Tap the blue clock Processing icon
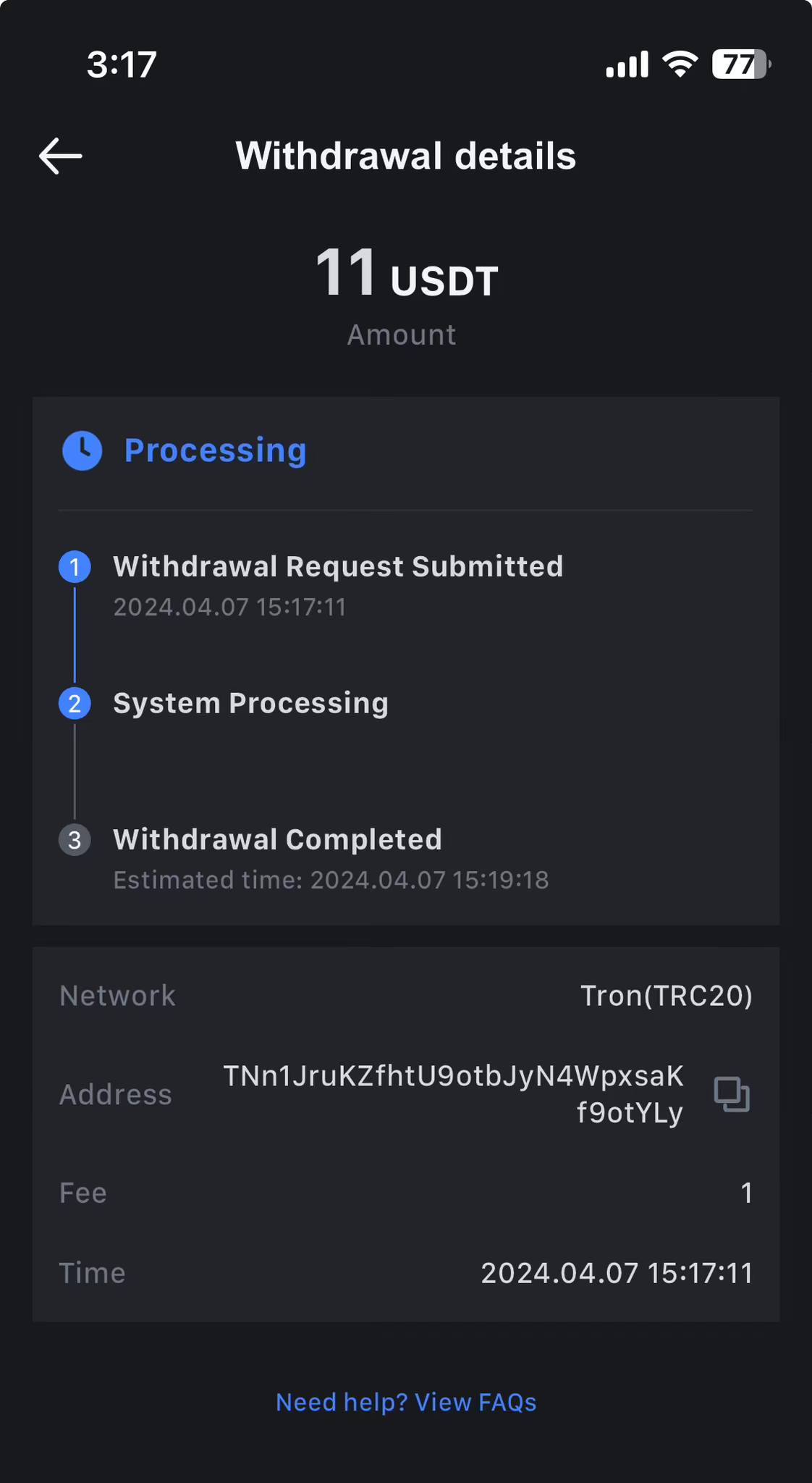Image resolution: width=812 pixels, height=1483 pixels. (x=82, y=450)
